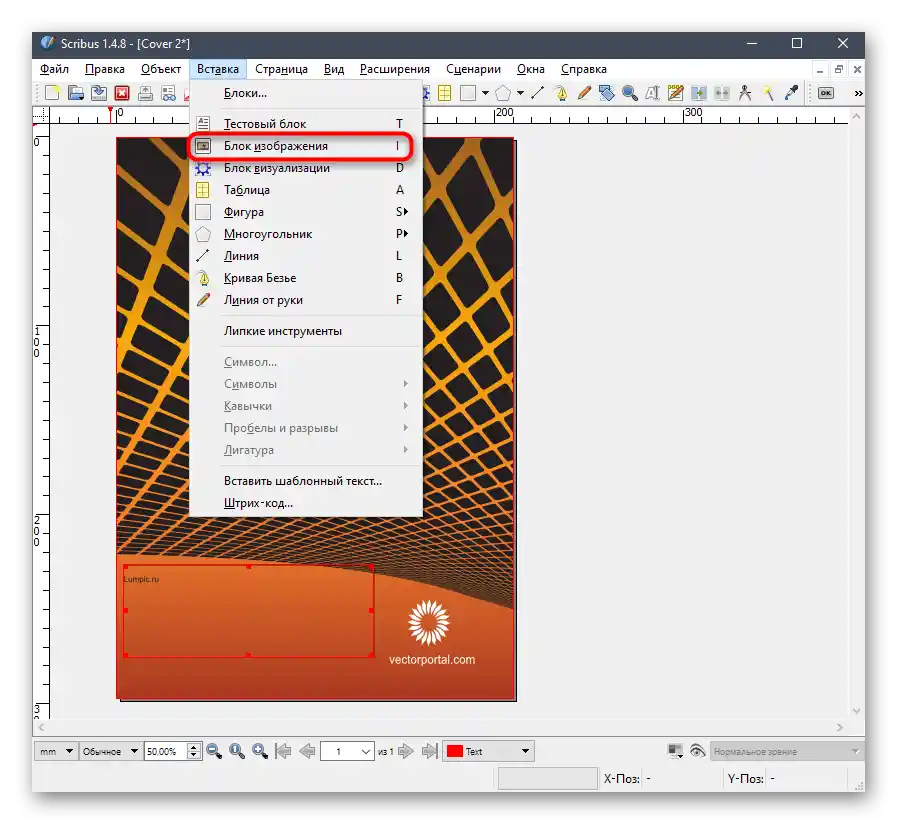Image resolution: width=897 pixels, height=824 pixels.
Task: Click the zoom out magnifier in status bar
Action: (x=214, y=751)
